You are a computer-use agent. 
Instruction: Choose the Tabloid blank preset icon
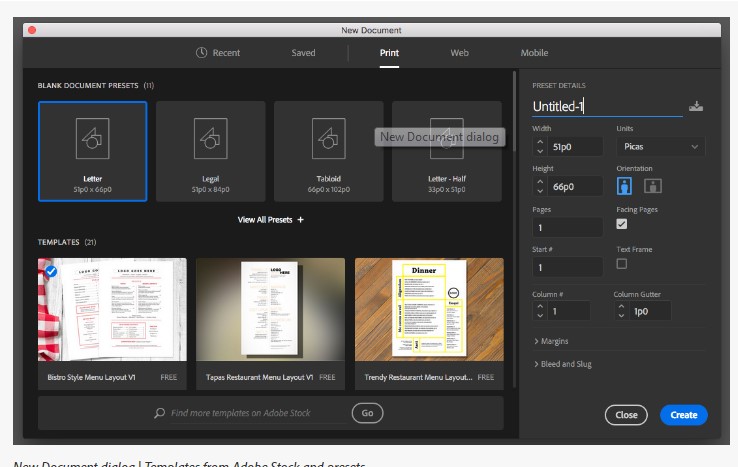[x=328, y=141]
